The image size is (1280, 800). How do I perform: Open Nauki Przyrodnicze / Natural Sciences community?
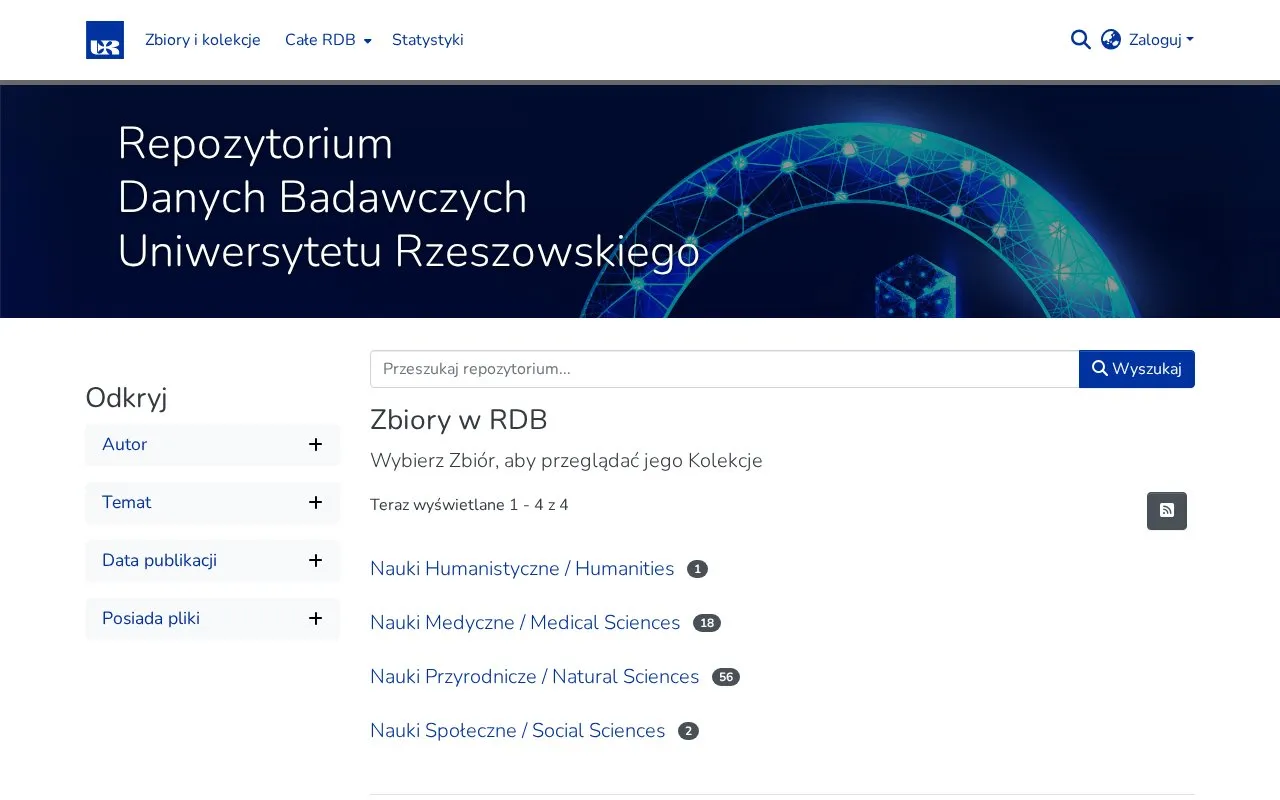tap(535, 677)
